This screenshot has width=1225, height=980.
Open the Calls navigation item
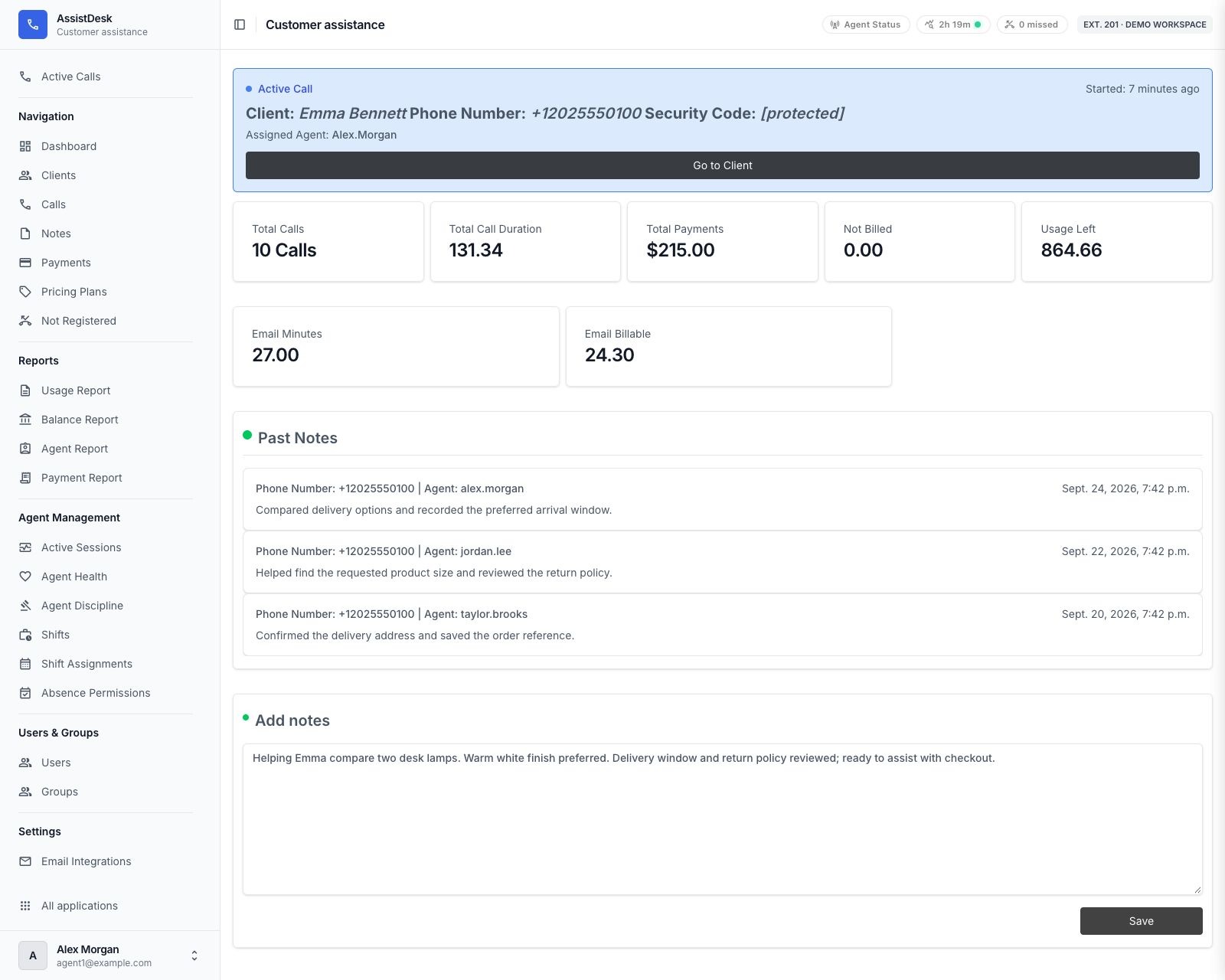tap(106, 204)
